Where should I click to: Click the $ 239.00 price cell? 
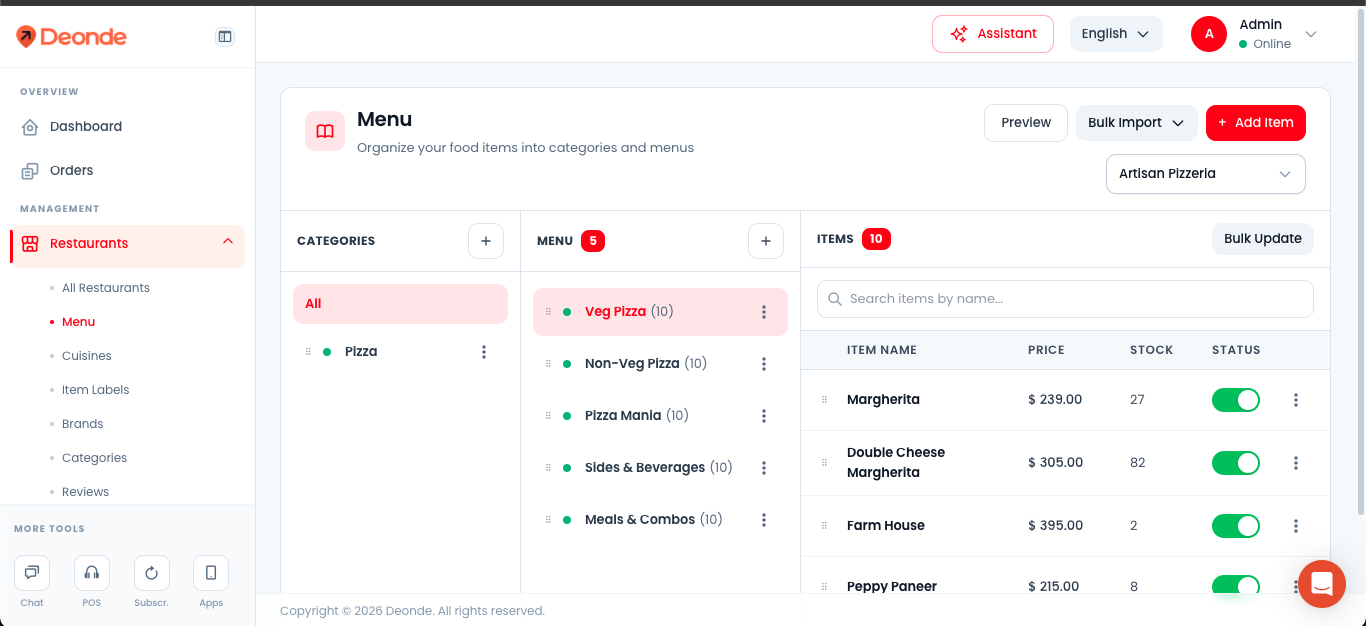pyautogui.click(x=1055, y=400)
